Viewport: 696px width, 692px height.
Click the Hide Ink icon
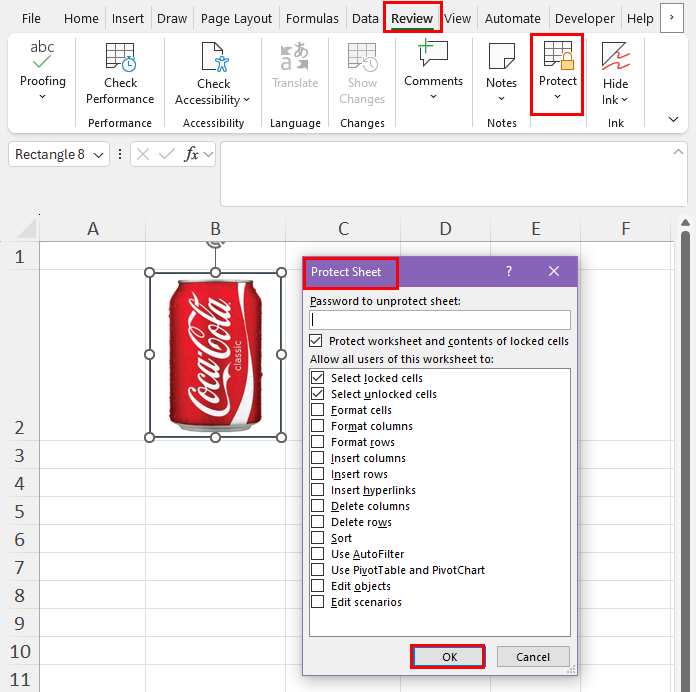615,56
